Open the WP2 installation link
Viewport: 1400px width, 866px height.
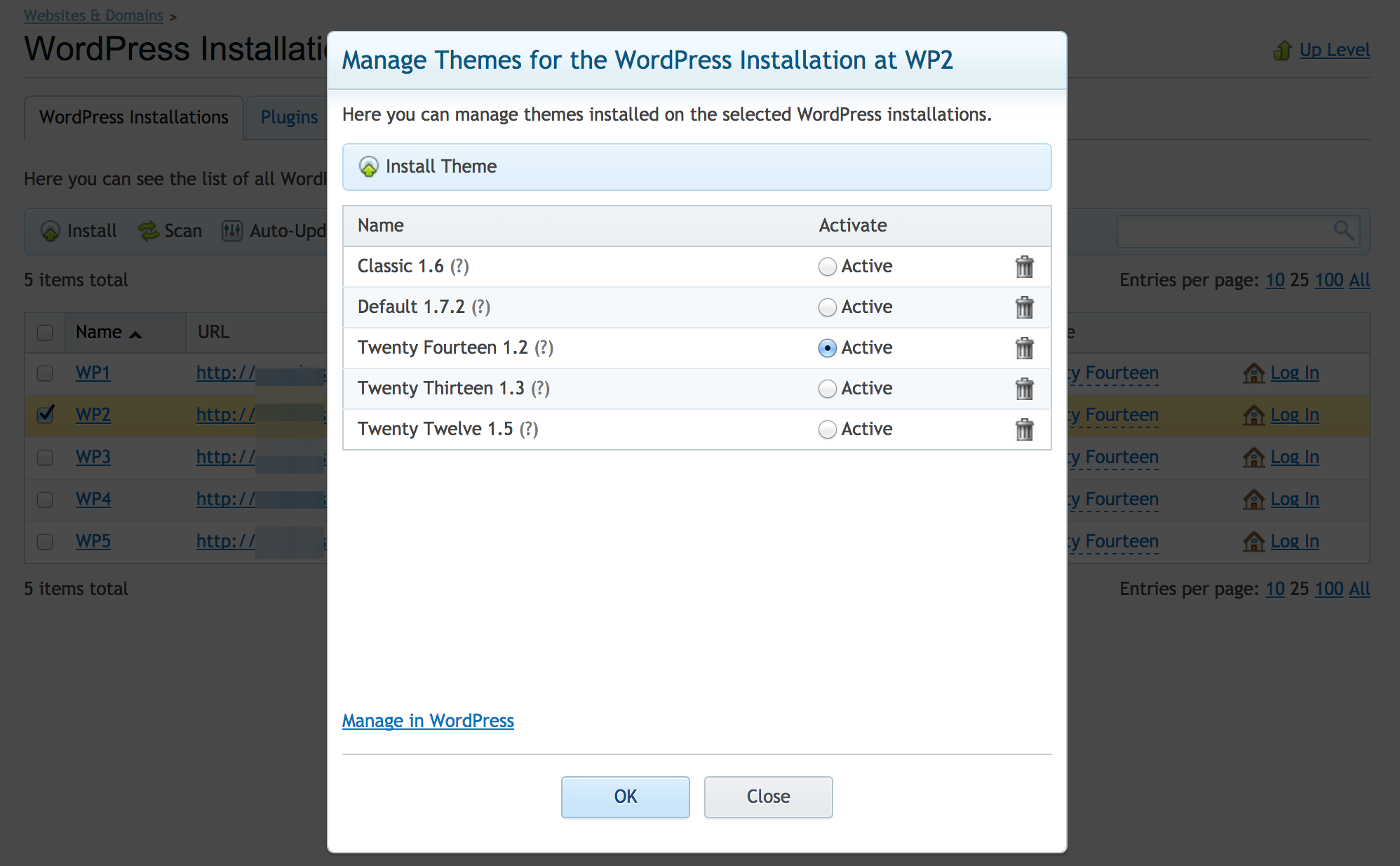(93, 415)
